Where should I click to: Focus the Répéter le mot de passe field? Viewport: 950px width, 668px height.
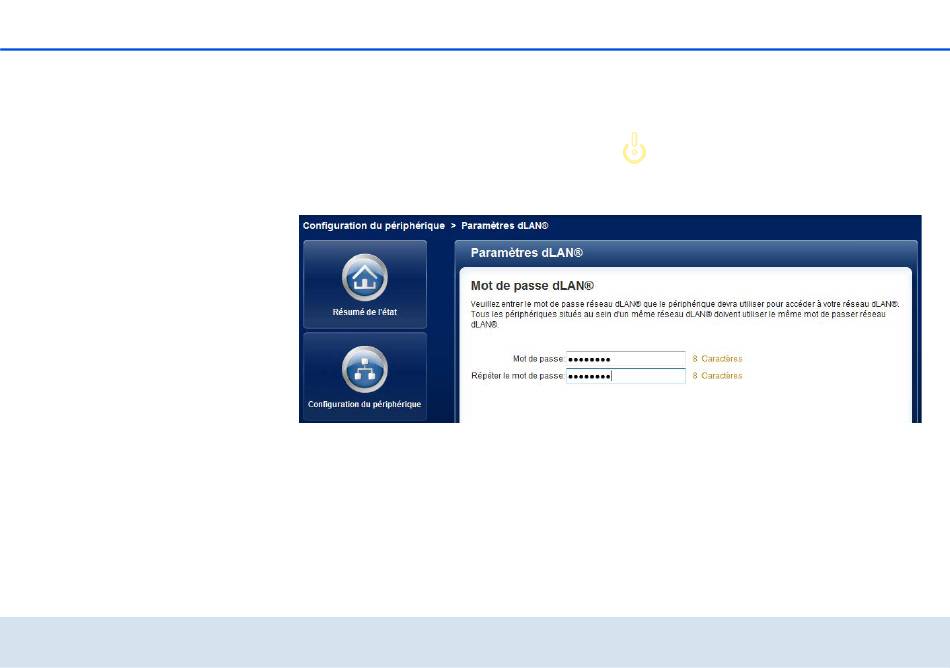coord(626,376)
